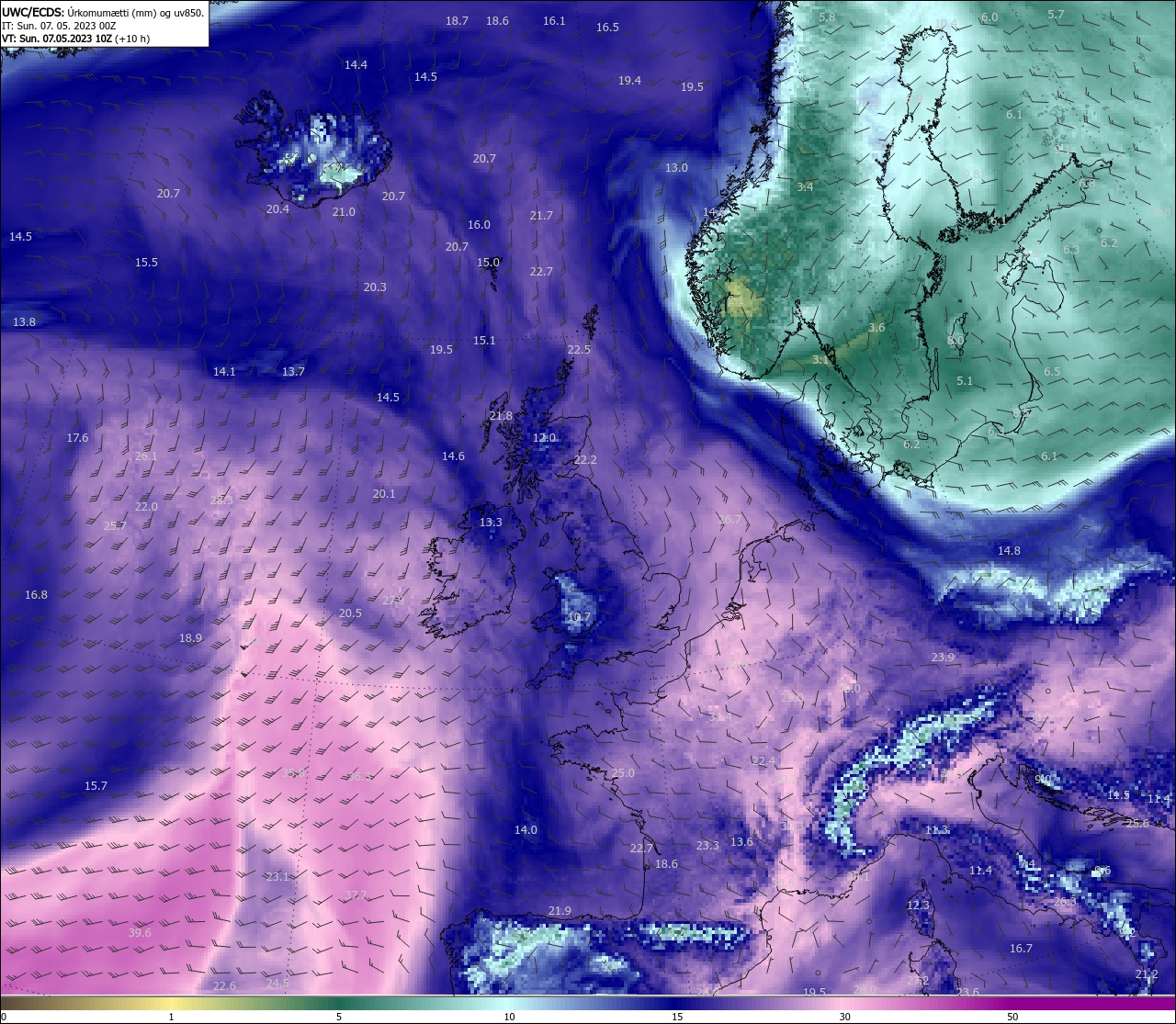The width and height of the screenshot is (1176, 1024).
Task: Click the 'IT: Sun. 07. 05. 2023 00Z' line
Action: coord(59,26)
